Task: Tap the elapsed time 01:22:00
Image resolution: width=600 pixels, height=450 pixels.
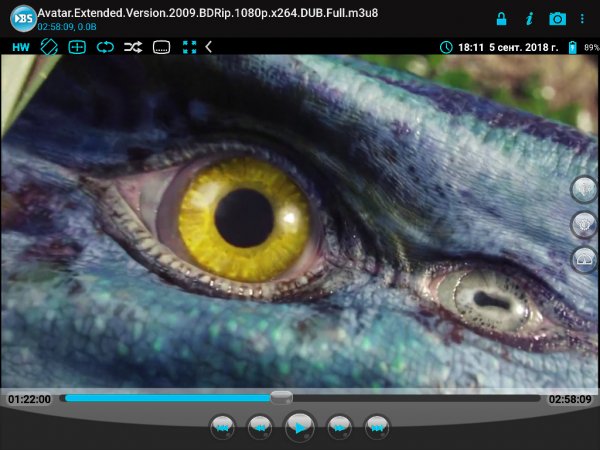Action: point(29,399)
